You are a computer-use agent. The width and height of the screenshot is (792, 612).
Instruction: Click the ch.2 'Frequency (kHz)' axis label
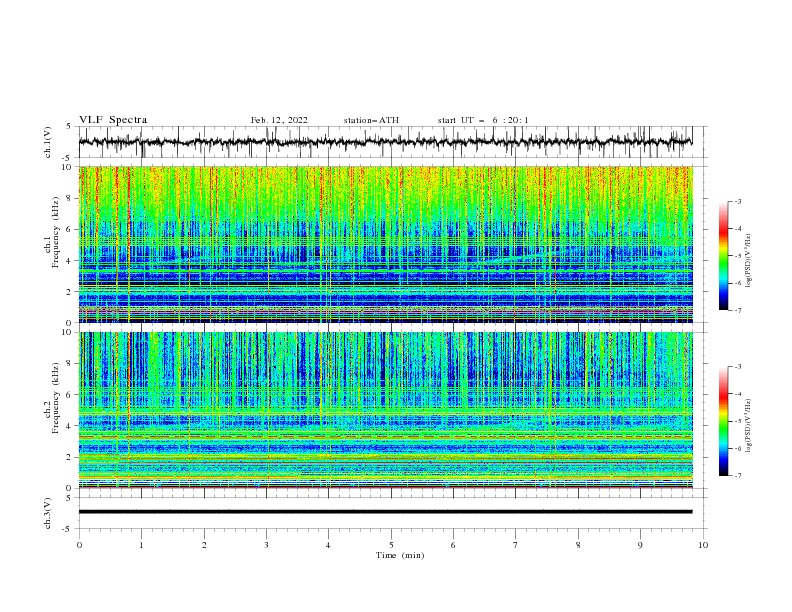click(x=56, y=398)
